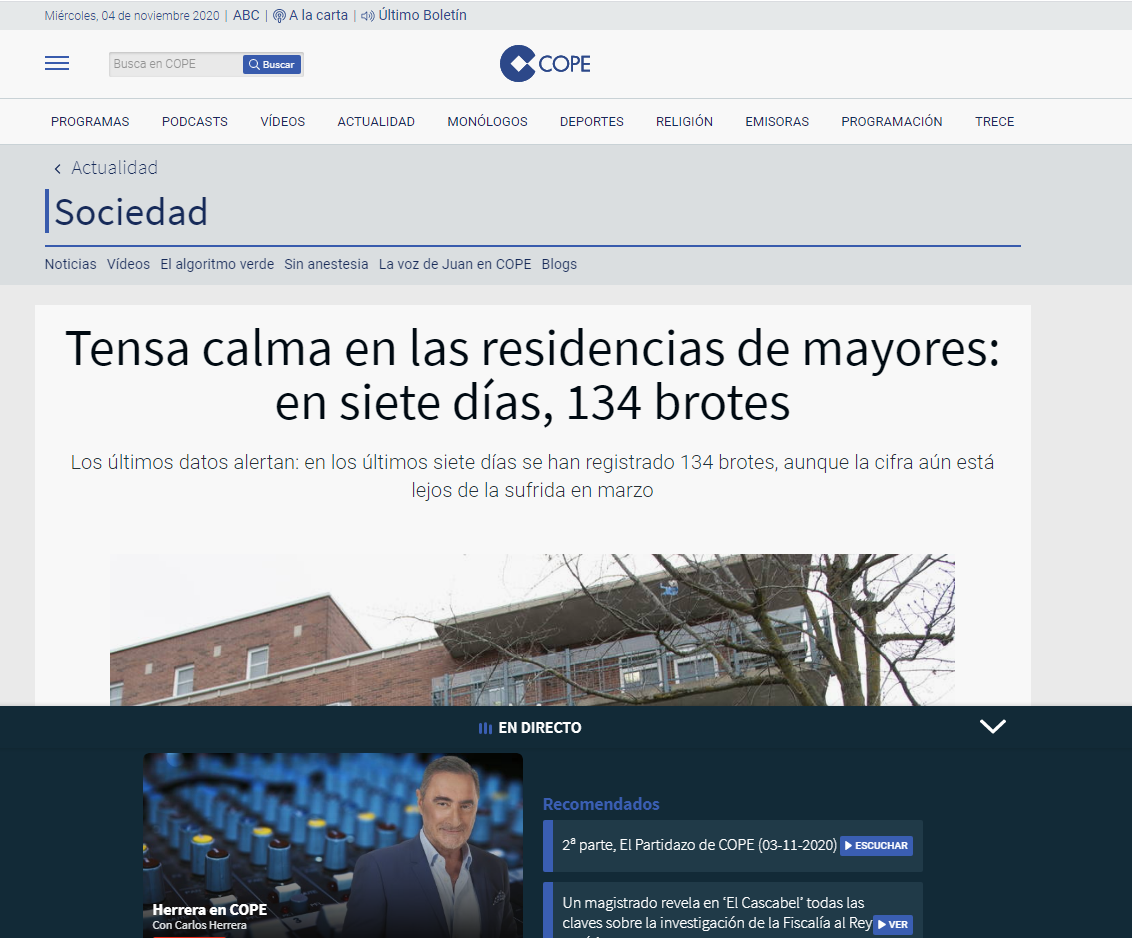1132x938 pixels.
Task: Click the EN DIRECTO live indicator icon
Action: click(x=485, y=728)
